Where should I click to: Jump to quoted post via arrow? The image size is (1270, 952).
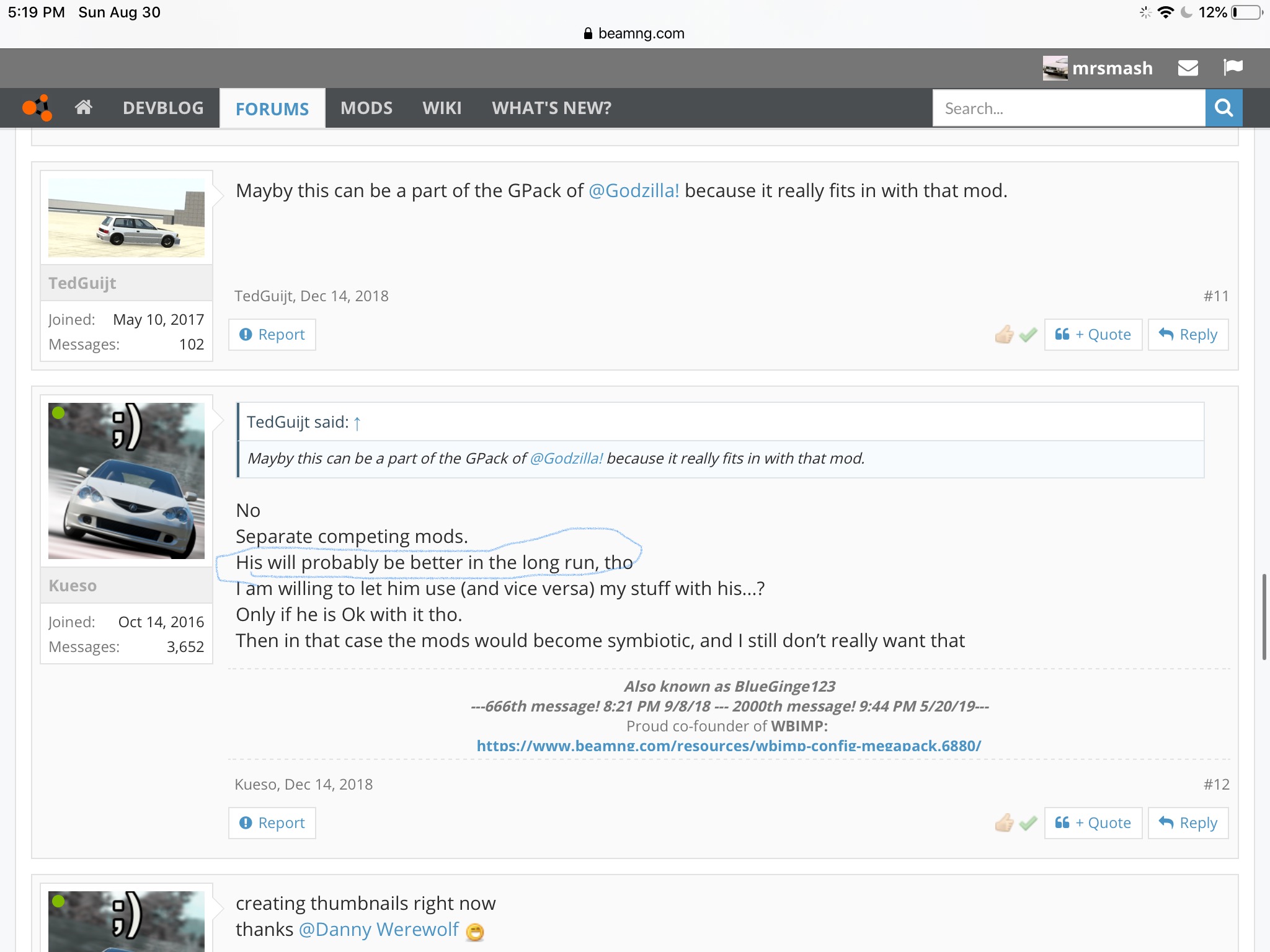(x=357, y=423)
